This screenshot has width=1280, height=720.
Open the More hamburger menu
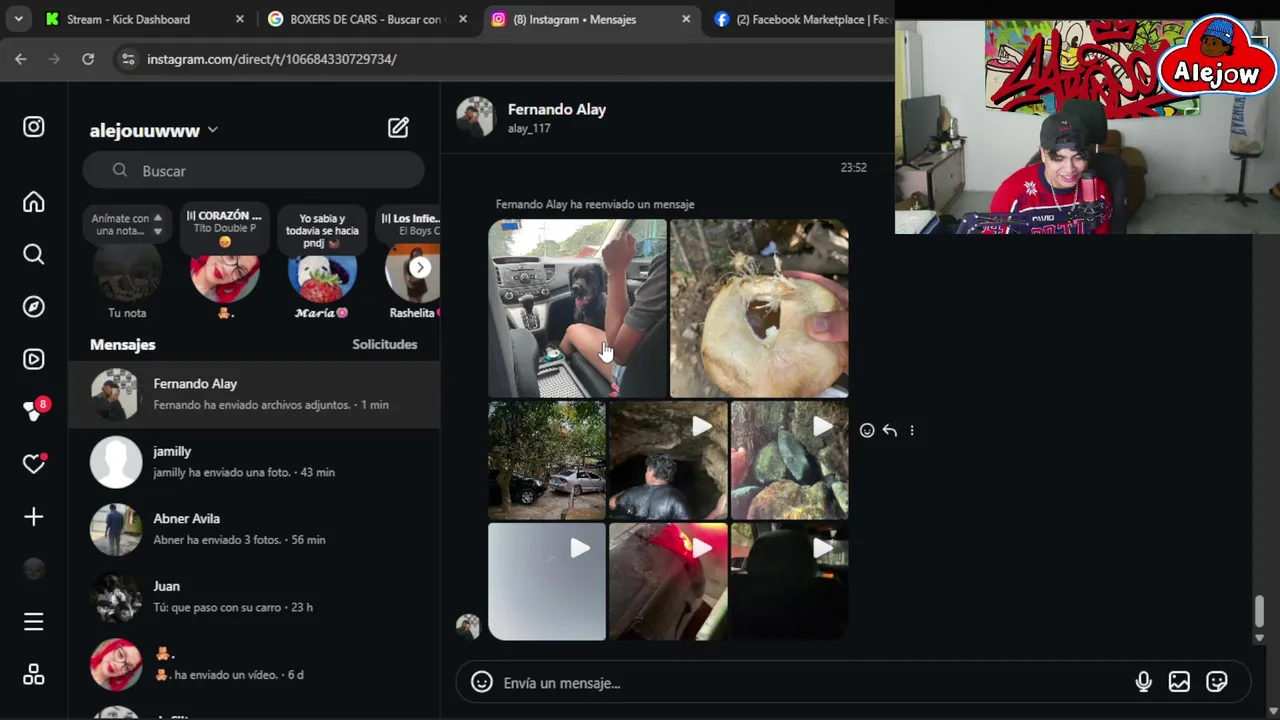pyautogui.click(x=34, y=622)
